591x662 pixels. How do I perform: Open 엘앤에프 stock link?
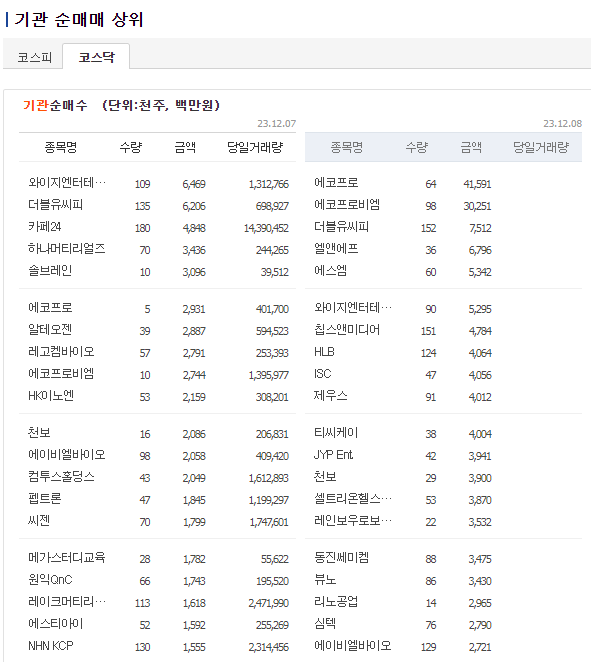336,249
